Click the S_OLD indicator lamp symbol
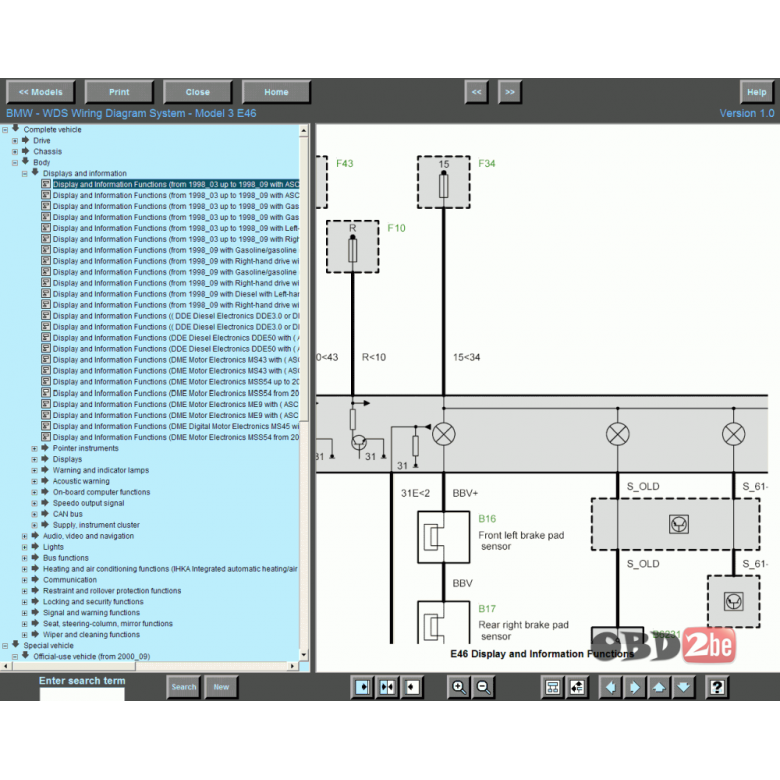This screenshot has width=780, height=780. (617, 434)
